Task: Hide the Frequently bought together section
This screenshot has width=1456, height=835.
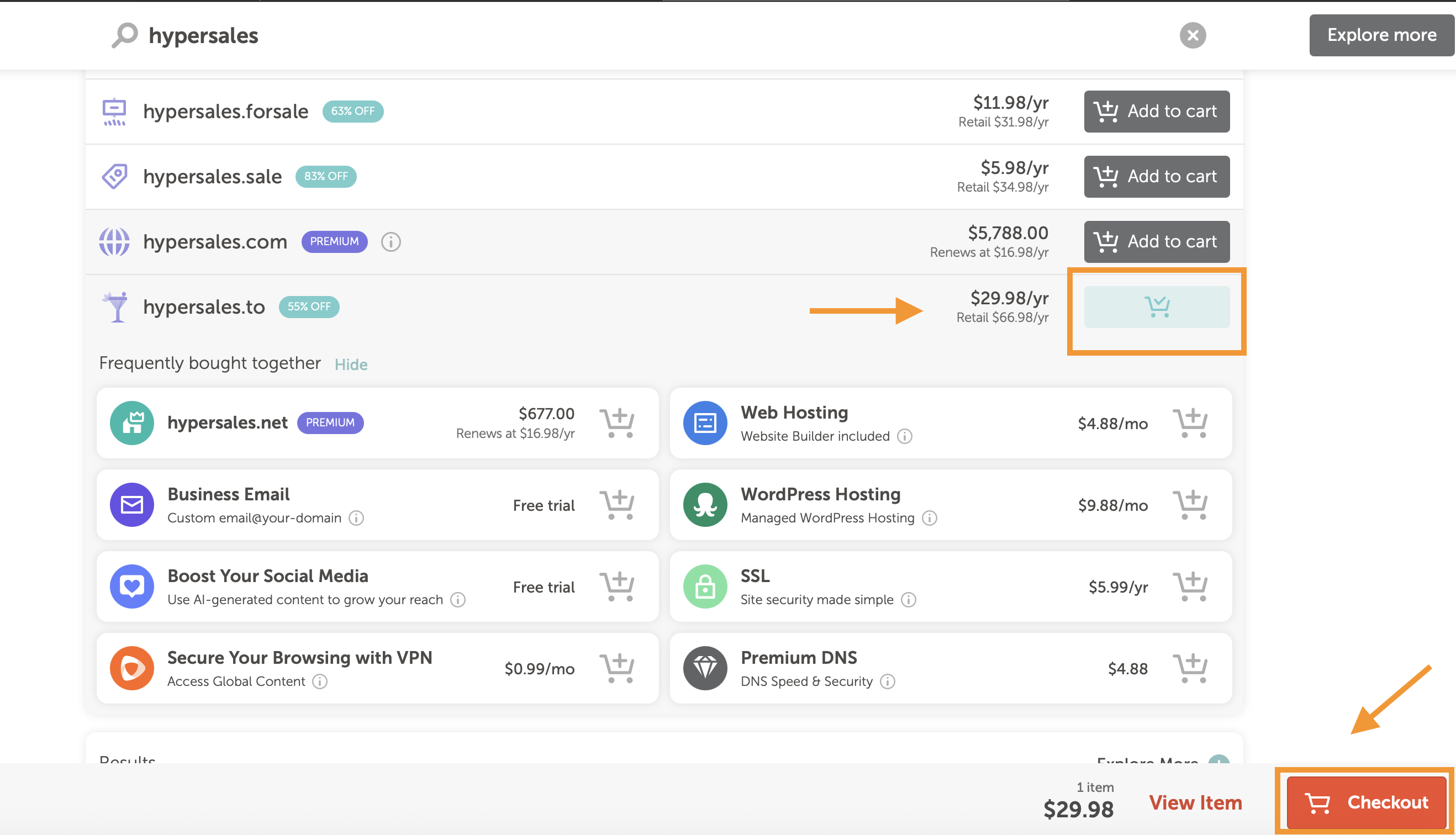Action: click(350, 364)
